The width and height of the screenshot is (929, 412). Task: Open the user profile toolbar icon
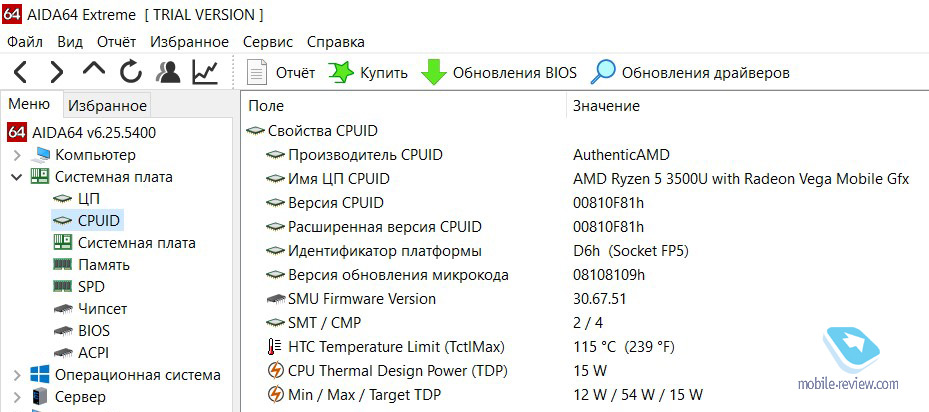click(x=168, y=72)
